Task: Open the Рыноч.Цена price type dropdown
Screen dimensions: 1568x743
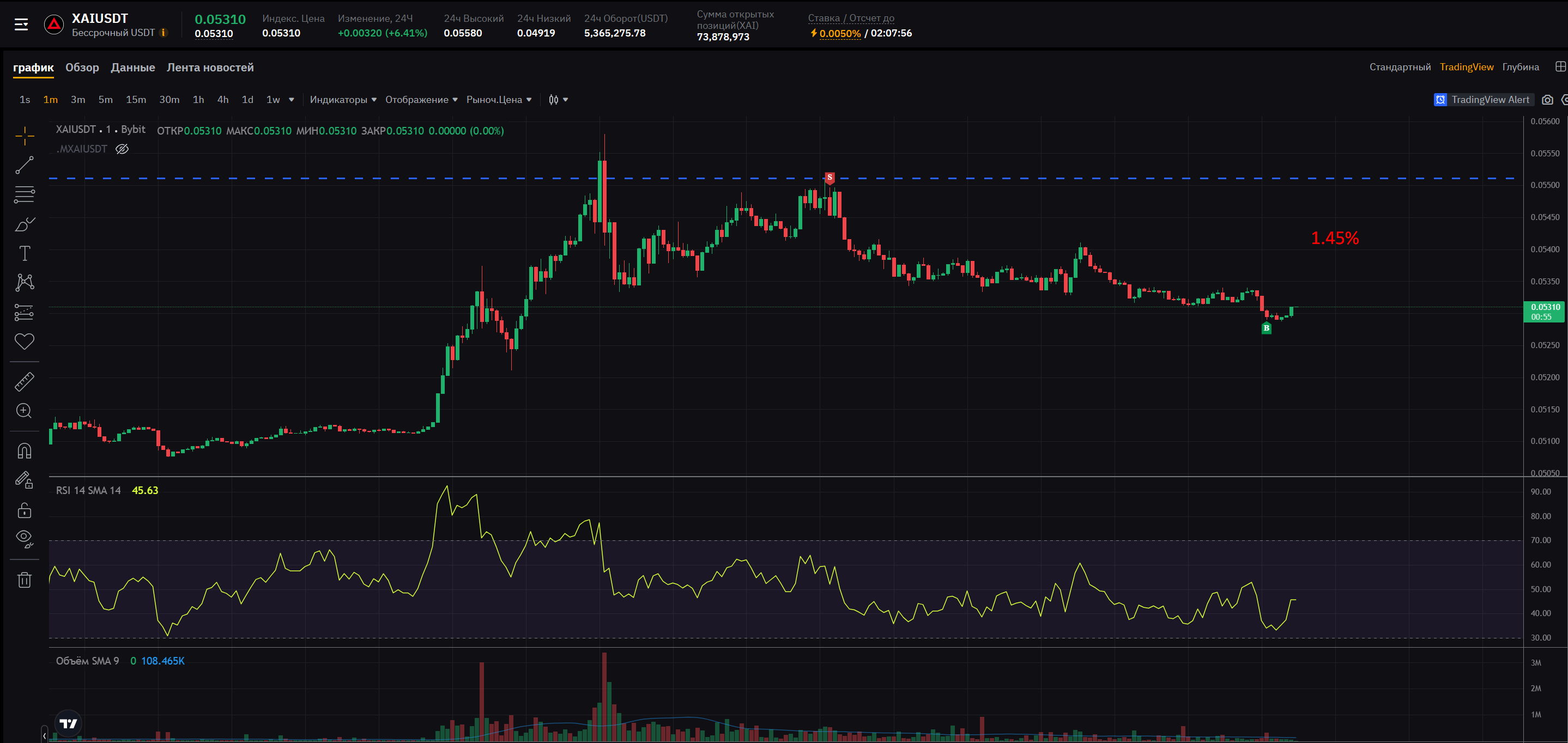Action: [499, 100]
